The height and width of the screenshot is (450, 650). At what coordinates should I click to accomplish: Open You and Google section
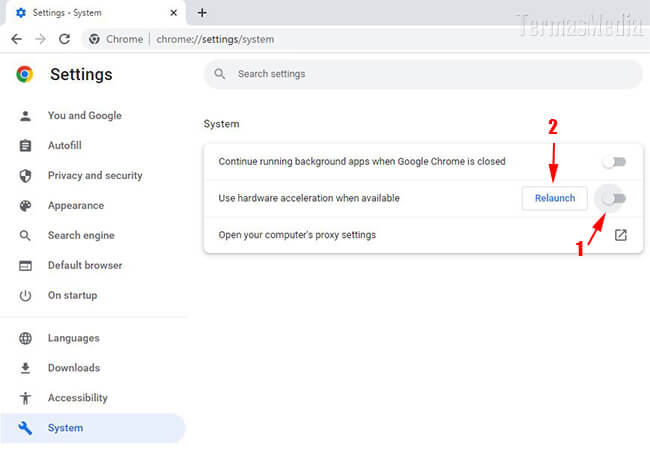(x=85, y=116)
